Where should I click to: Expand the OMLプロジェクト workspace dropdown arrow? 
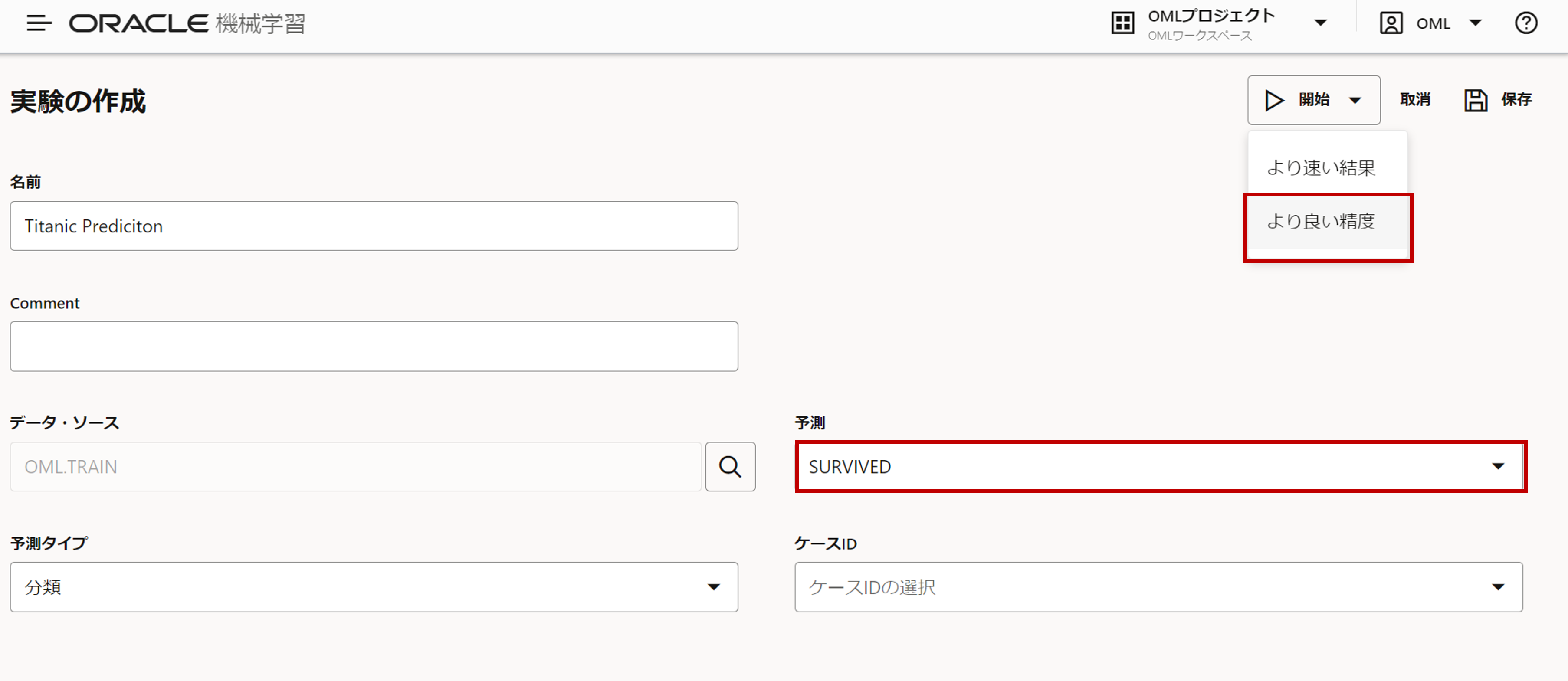[x=1320, y=24]
